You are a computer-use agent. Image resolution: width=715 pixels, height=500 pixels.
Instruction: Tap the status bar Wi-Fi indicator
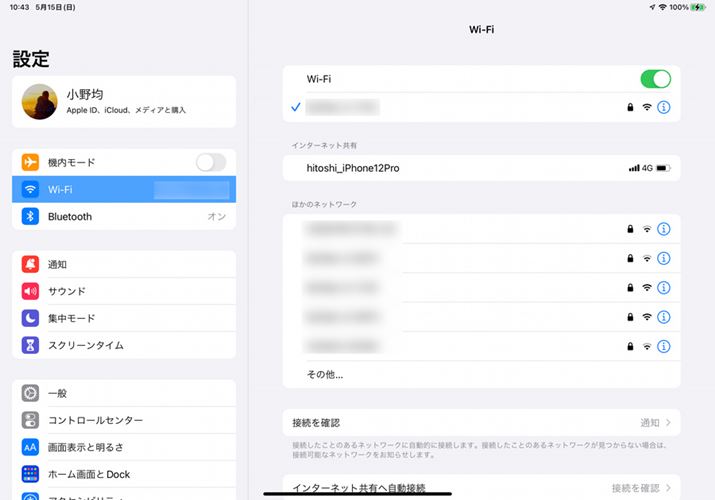(663, 7)
